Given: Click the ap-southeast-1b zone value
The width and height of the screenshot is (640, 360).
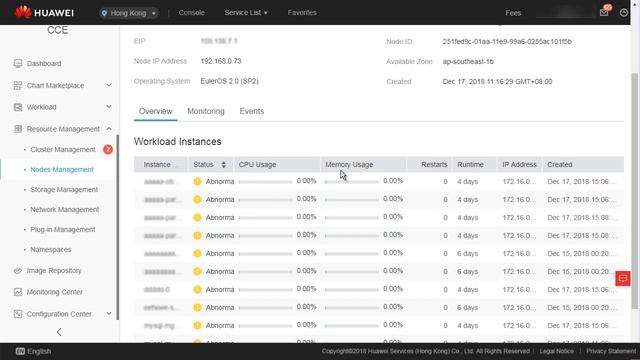Looking at the screenshot, I should 468,62.
